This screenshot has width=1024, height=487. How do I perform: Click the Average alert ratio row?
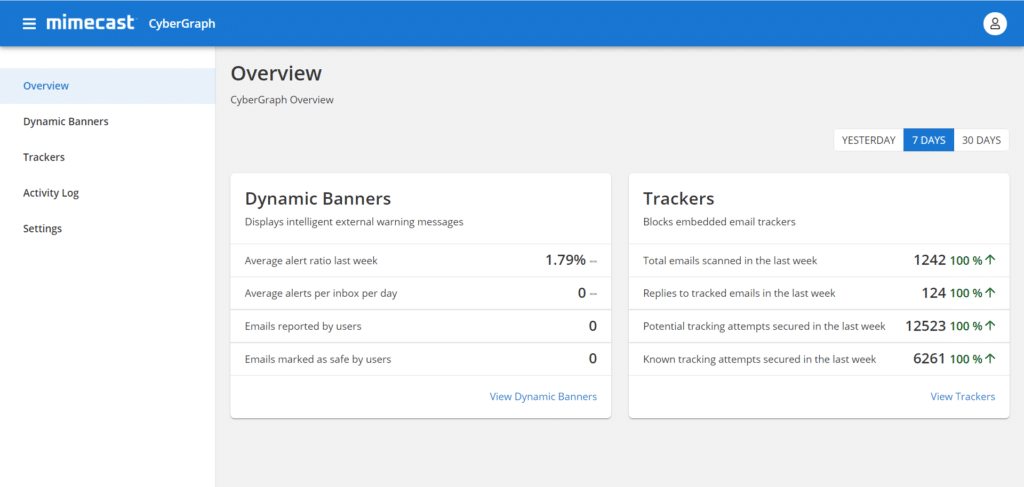[x=421, y=260]
